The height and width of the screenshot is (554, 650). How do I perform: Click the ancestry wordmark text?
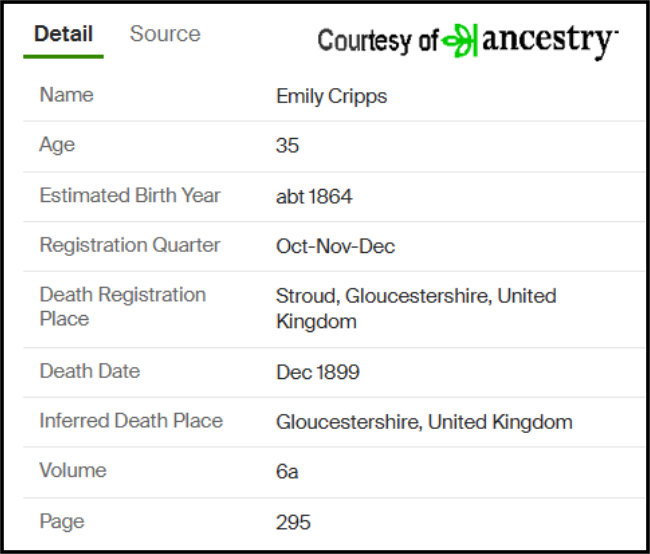[x=548, y=41]
